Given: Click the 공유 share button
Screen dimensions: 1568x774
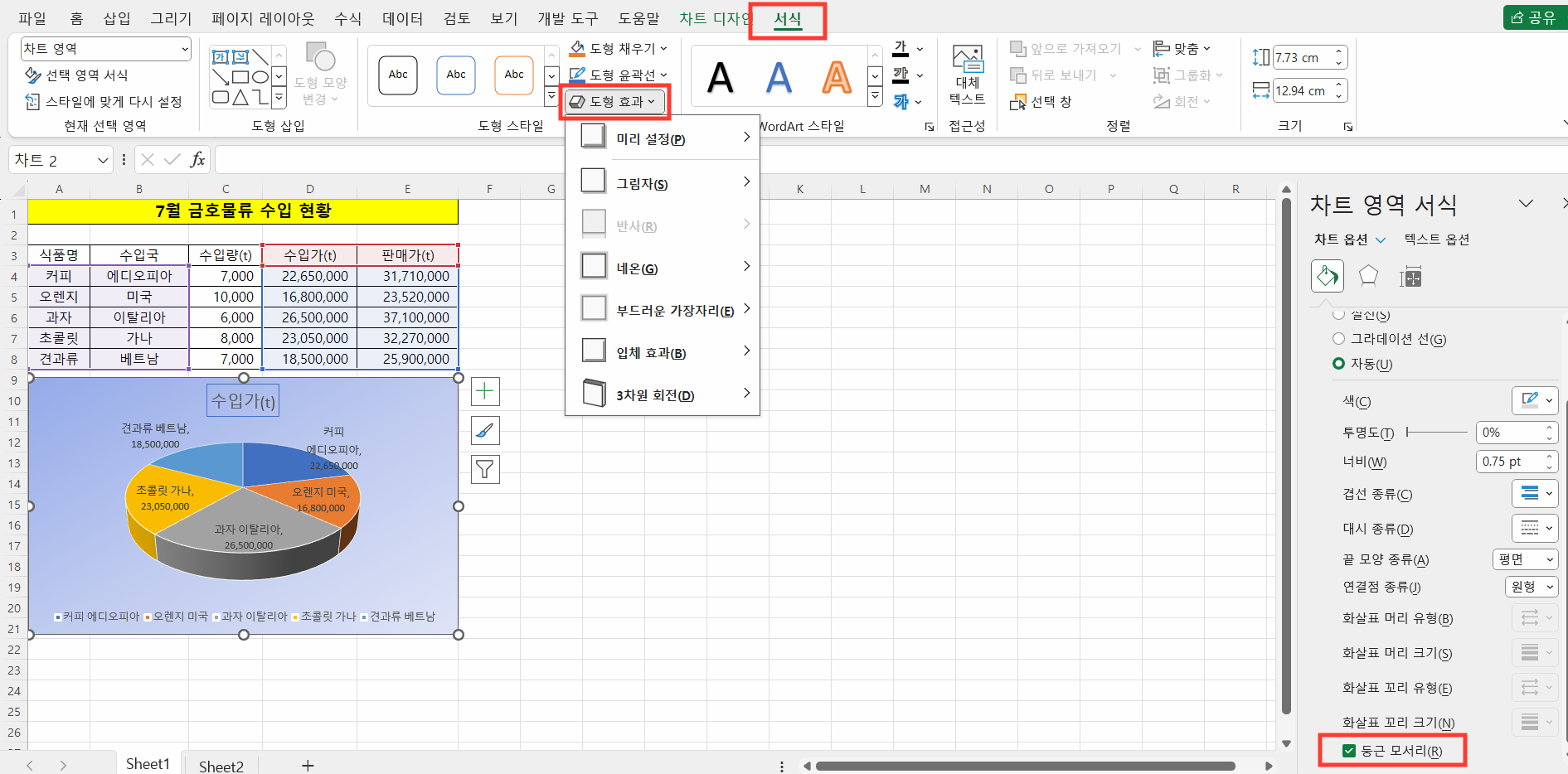Looking at the screenshot, I should [x=1535, y=17].
